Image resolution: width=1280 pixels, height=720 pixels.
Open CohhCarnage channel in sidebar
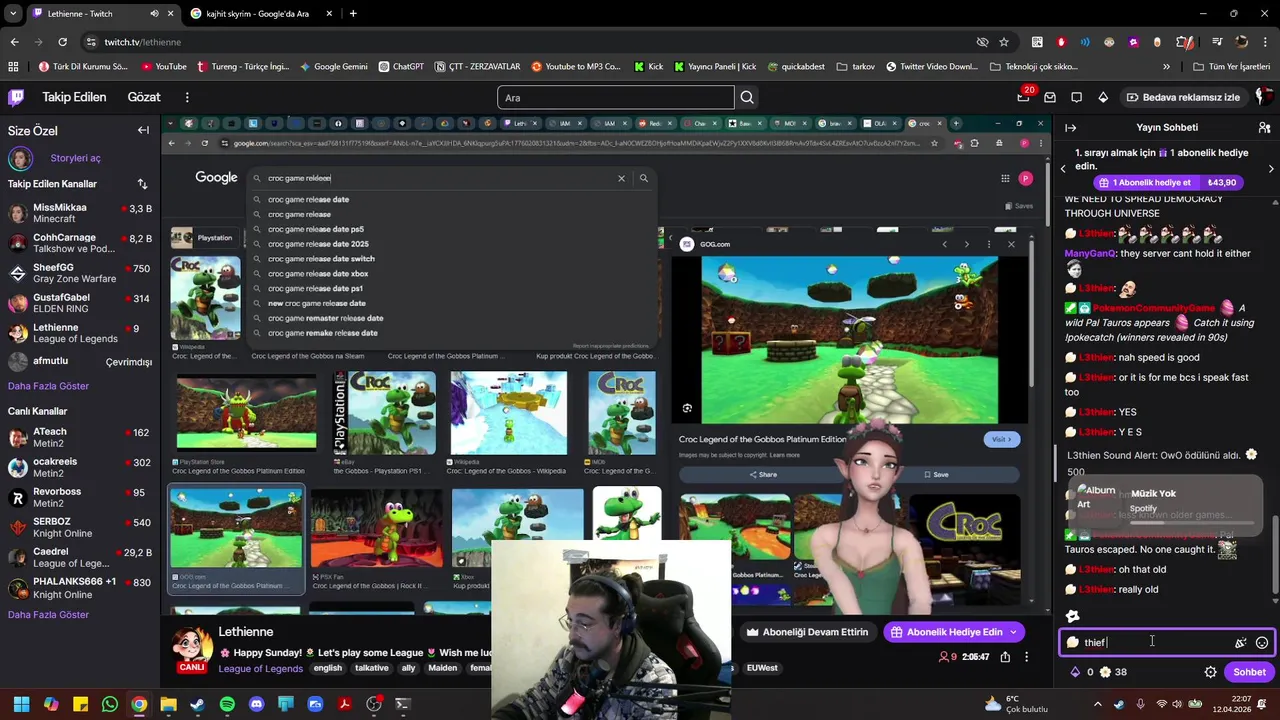[x=80, y=243]
